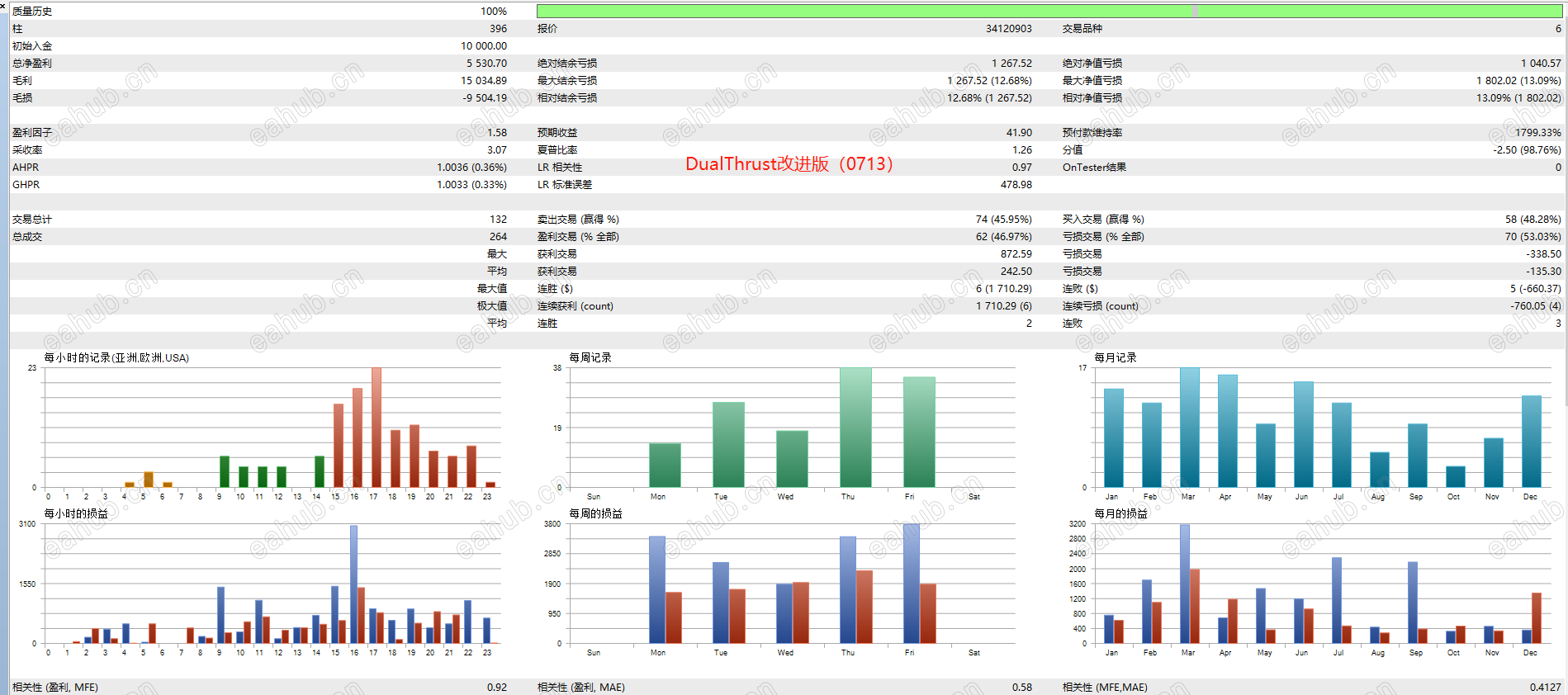Click the Thu bar in 每周记录 chart
Screen dimensions: 1568x695
click(855, 427)
